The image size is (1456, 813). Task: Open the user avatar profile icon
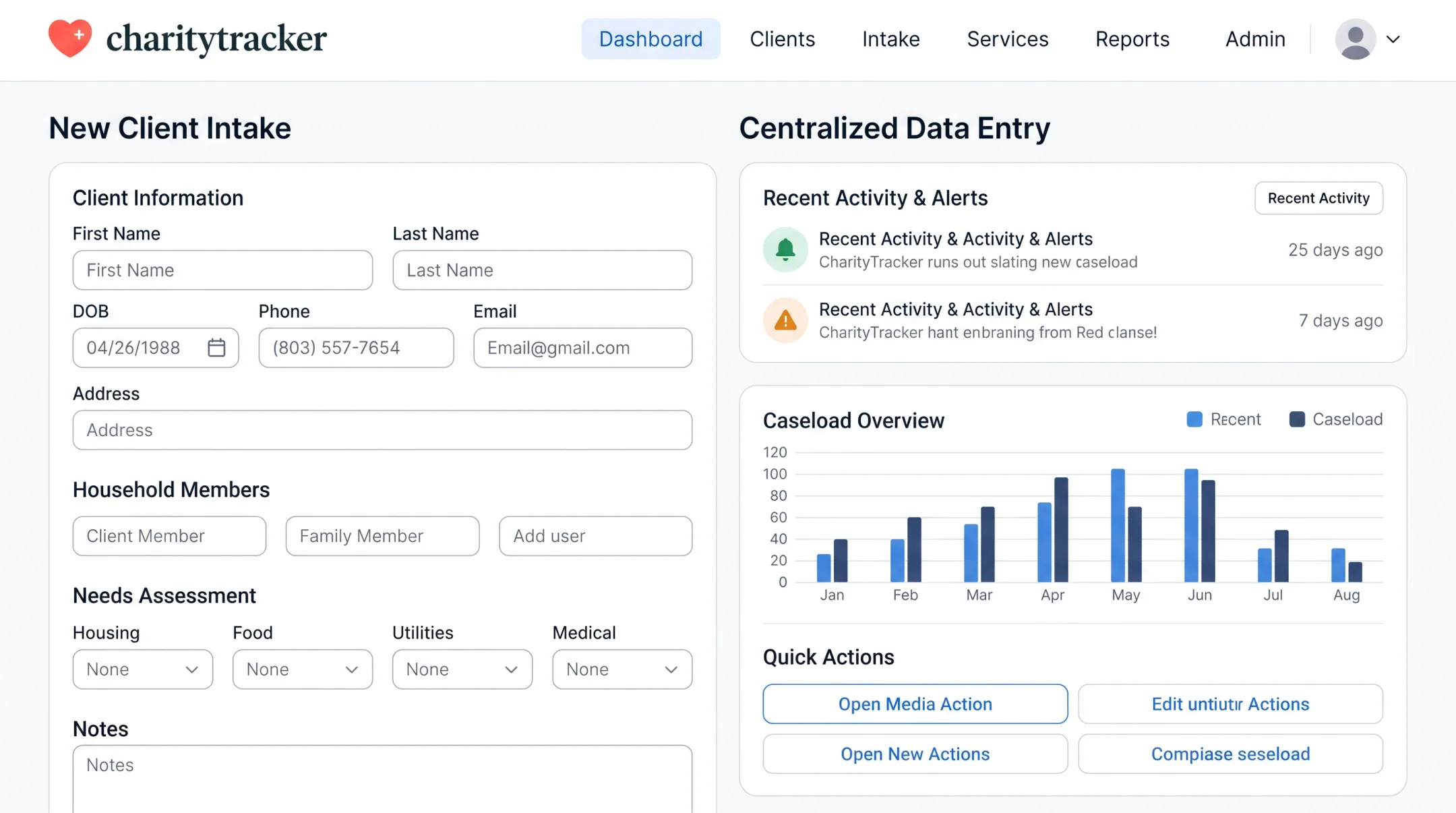tap(1355, 39)
